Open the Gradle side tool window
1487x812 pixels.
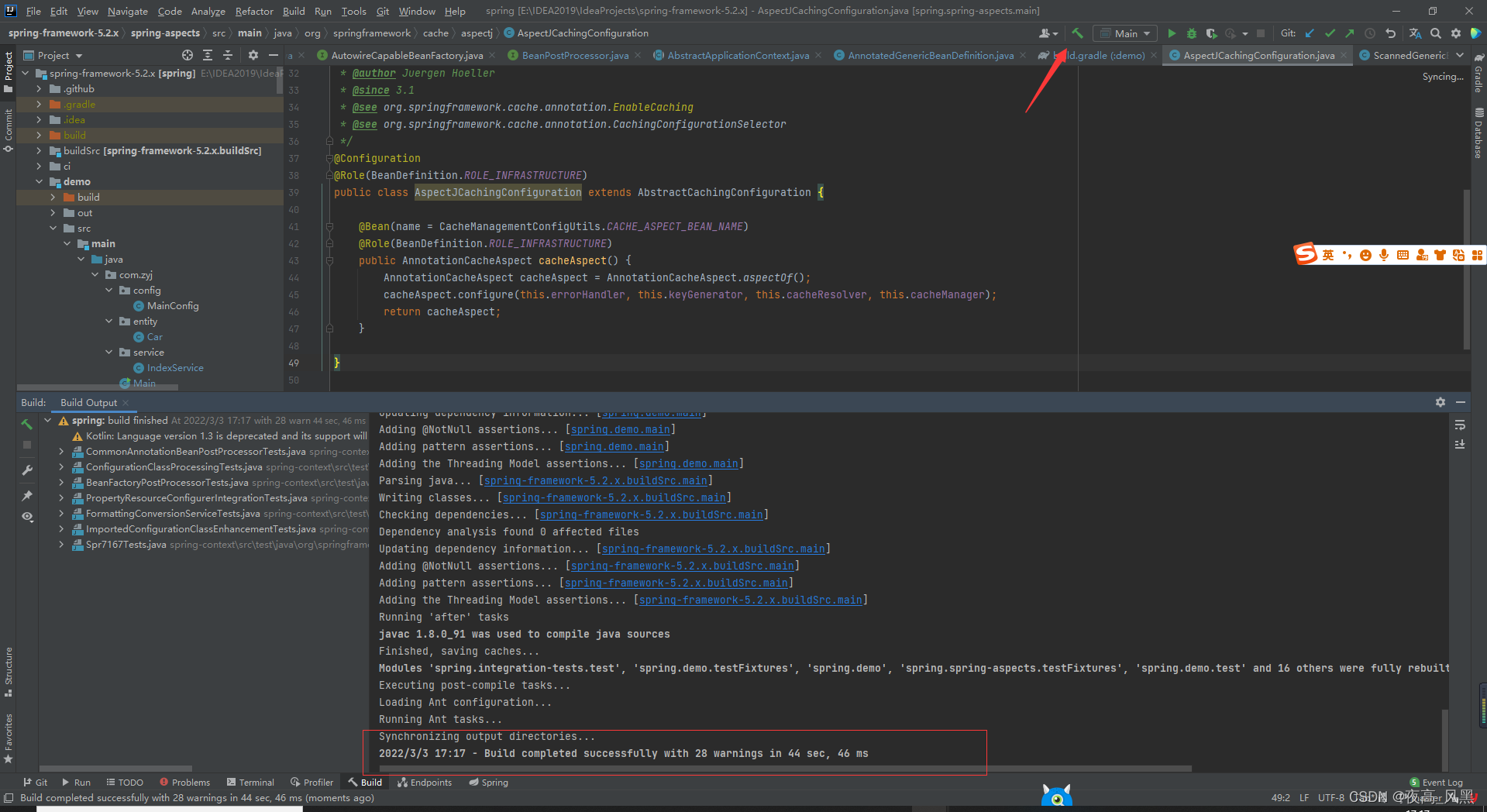point(1478,74)
